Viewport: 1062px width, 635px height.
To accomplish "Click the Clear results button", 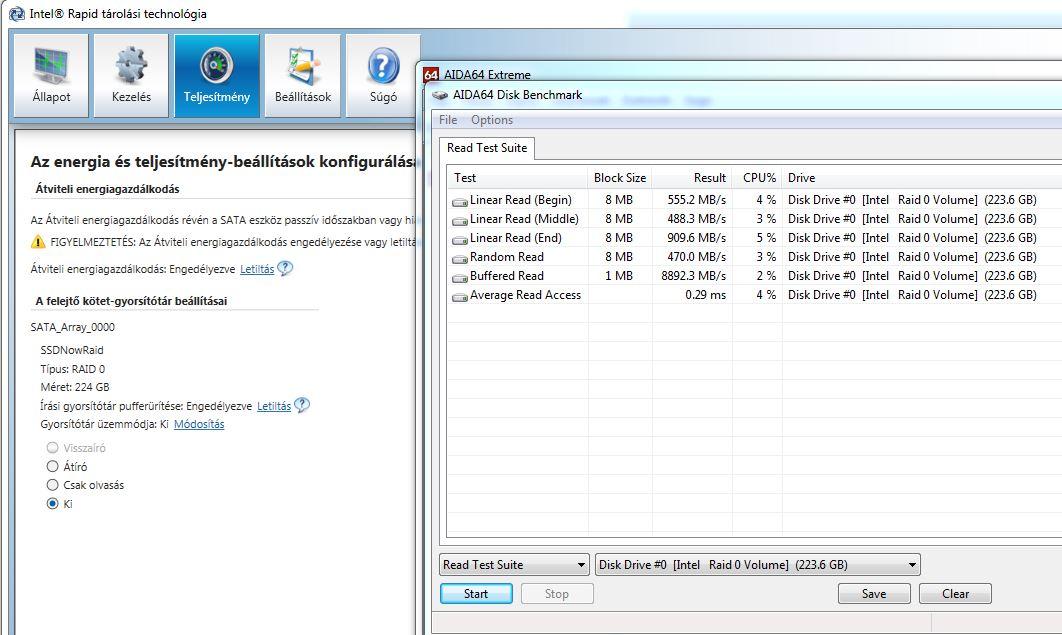I will [955, 594].
